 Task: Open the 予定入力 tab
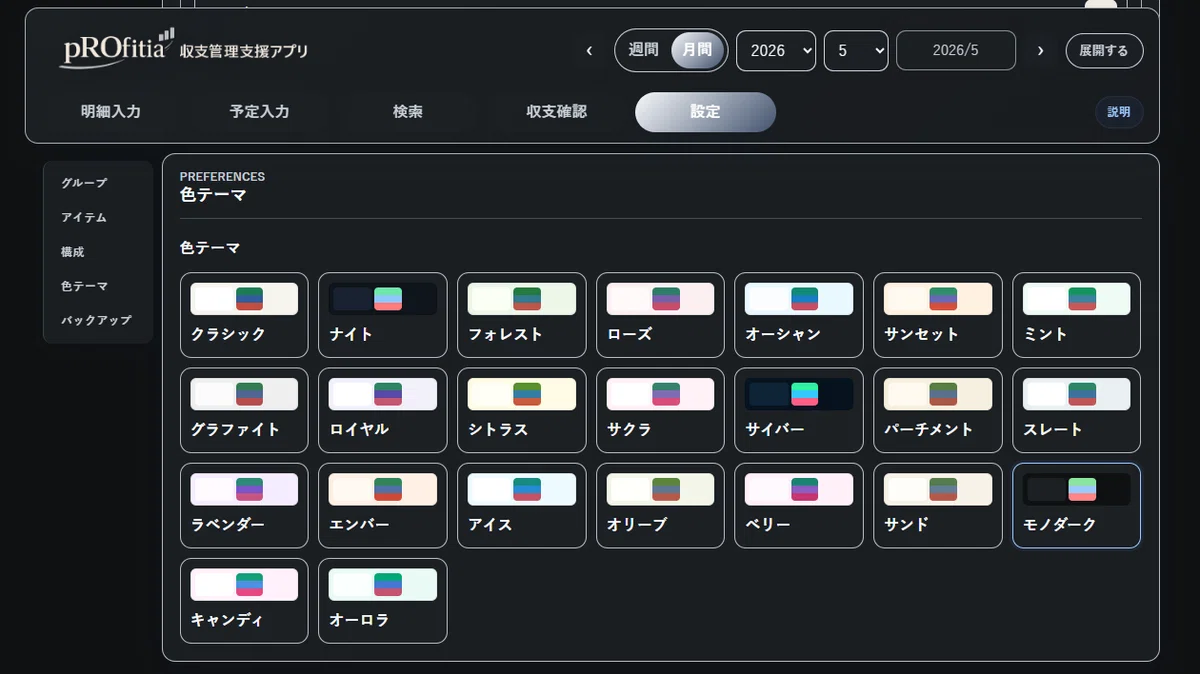(259, 112)
